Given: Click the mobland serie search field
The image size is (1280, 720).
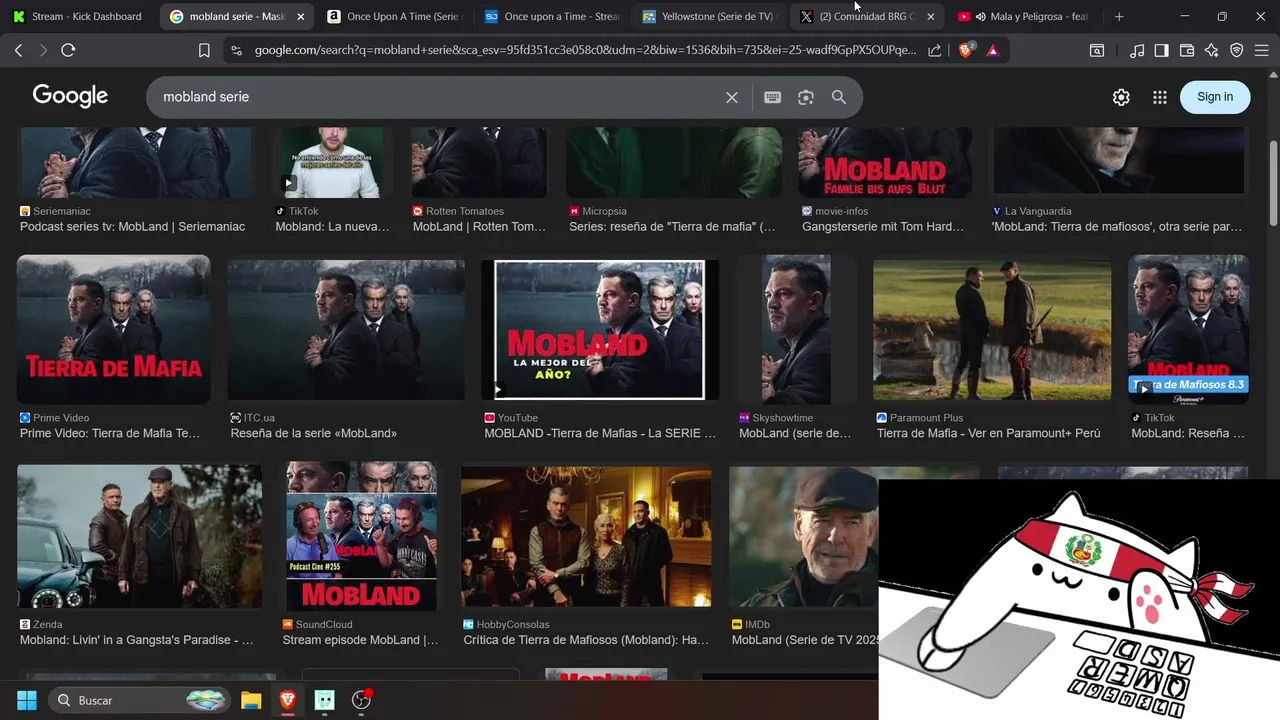Looking at the screenshot, I should click(440, 97).
